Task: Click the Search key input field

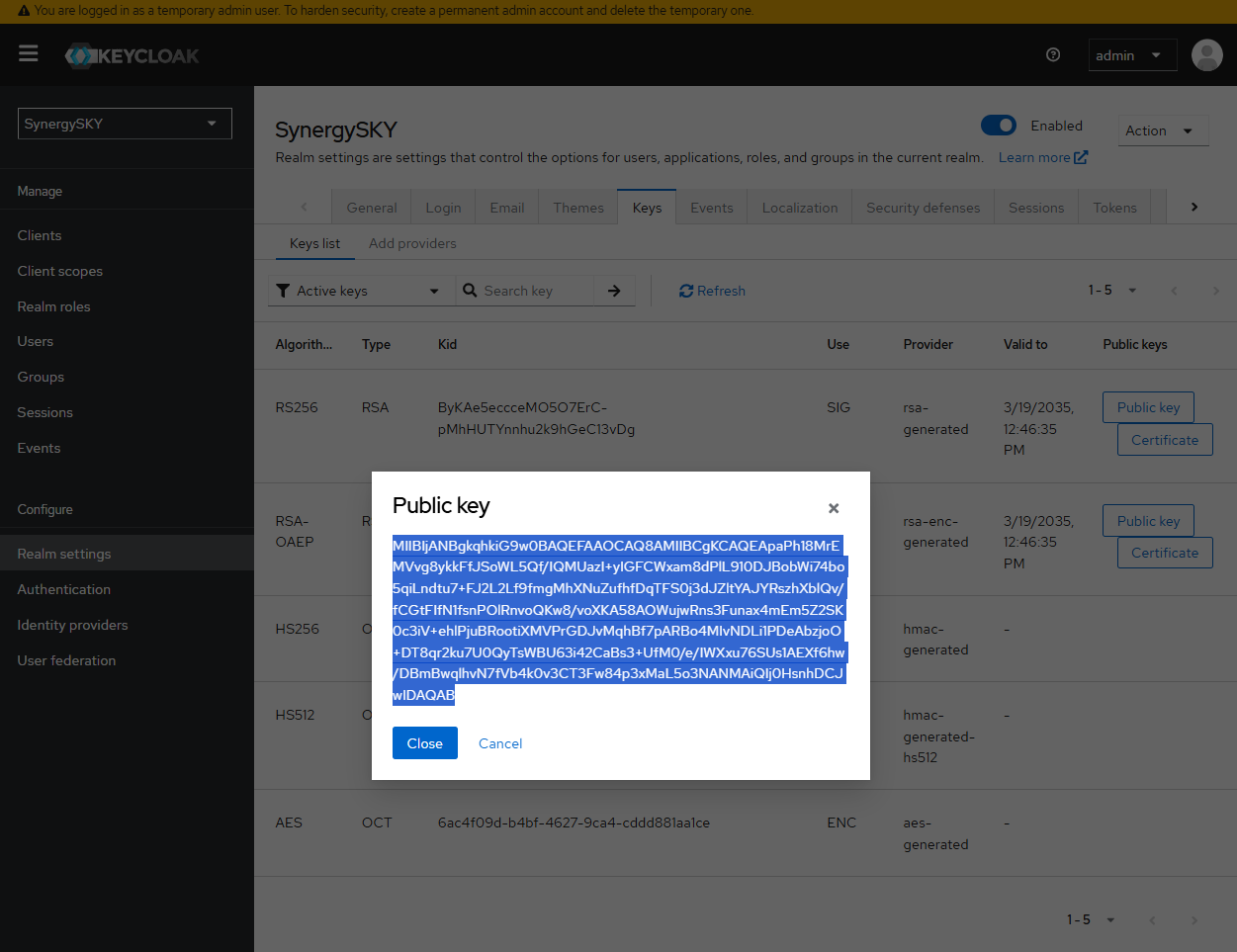Action: (x=536, y=291)
